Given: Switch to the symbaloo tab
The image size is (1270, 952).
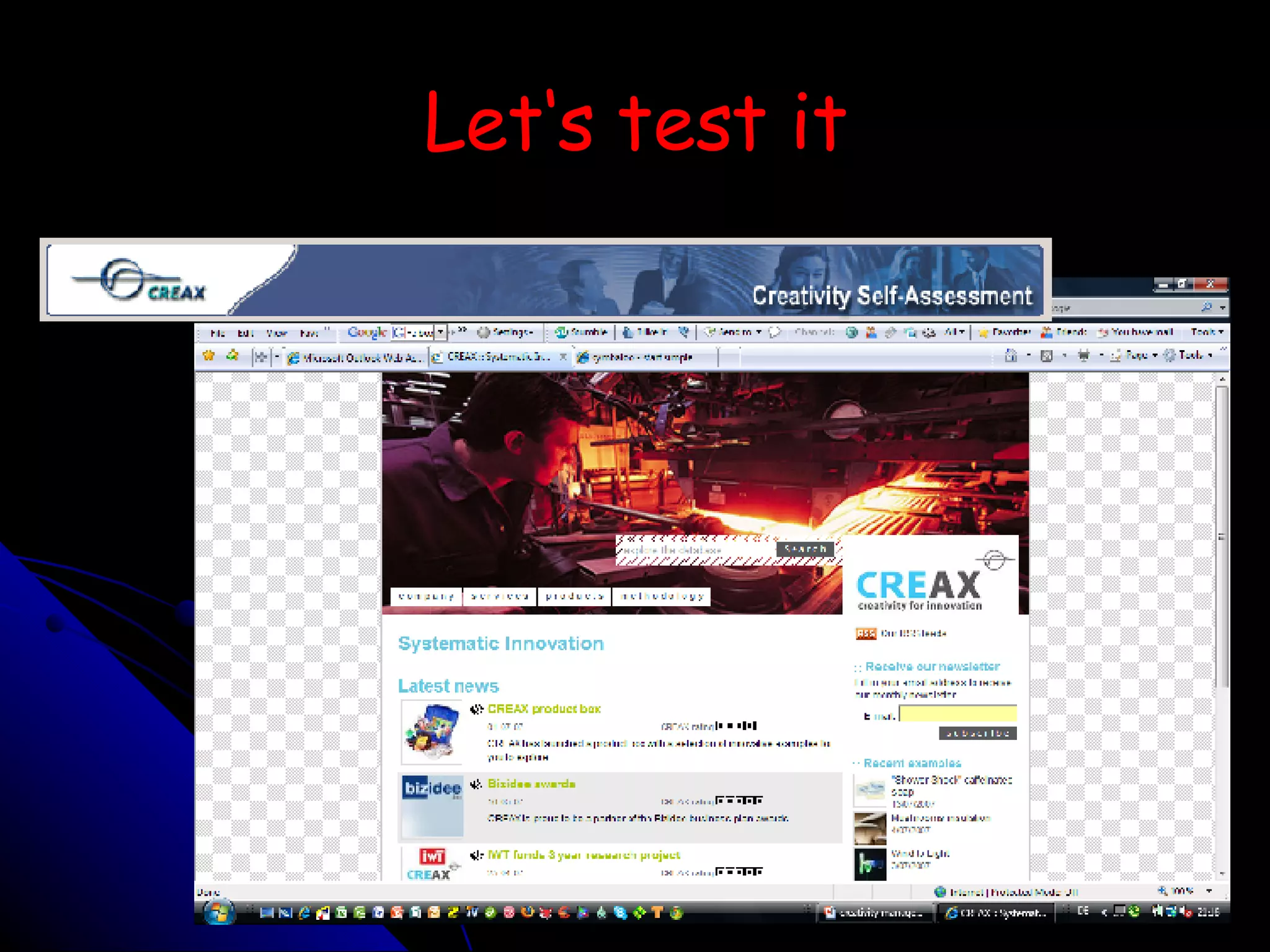Looking at the screenshot, I should coord(646,358).
